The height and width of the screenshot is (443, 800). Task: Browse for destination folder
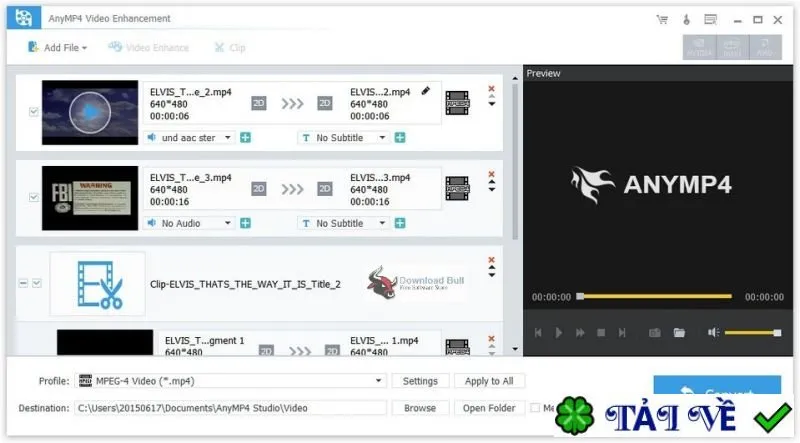[x=420, y=408]
